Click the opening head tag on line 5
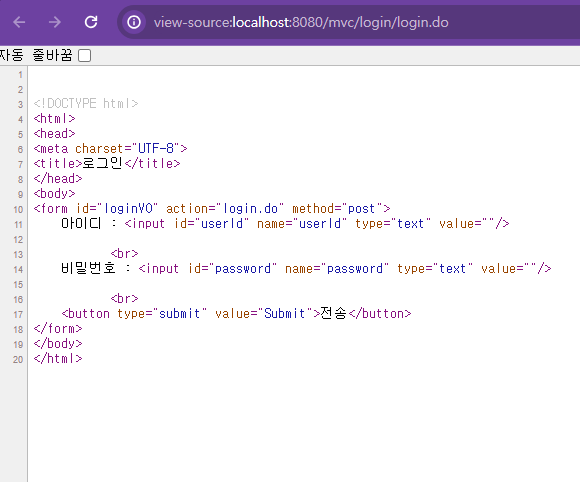Viewport: 580px width, 482px height. point(54,134)
